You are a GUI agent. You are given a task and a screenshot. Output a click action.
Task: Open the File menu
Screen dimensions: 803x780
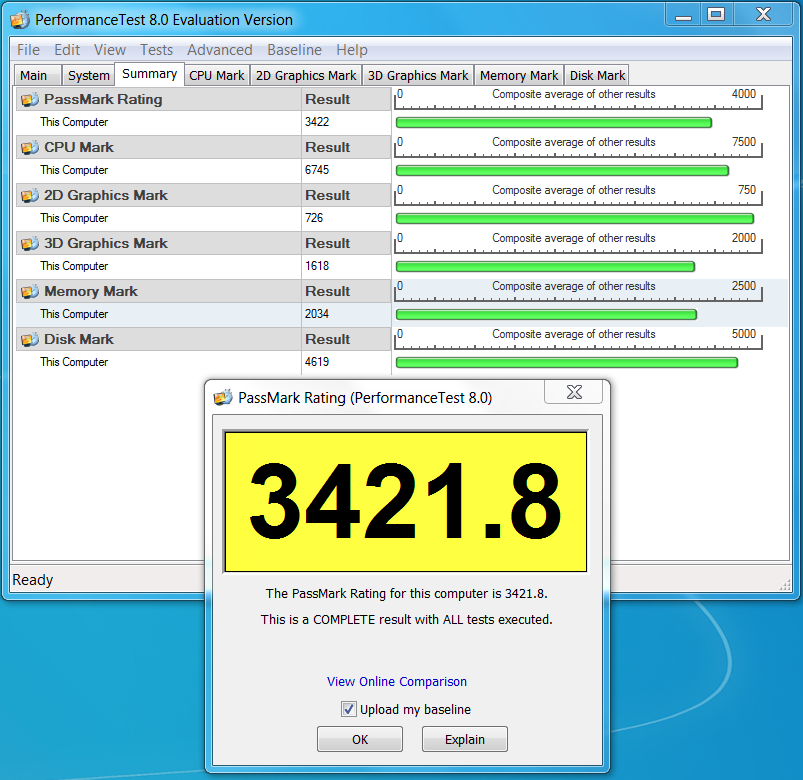pyautogui.click(x=28, y=50)
